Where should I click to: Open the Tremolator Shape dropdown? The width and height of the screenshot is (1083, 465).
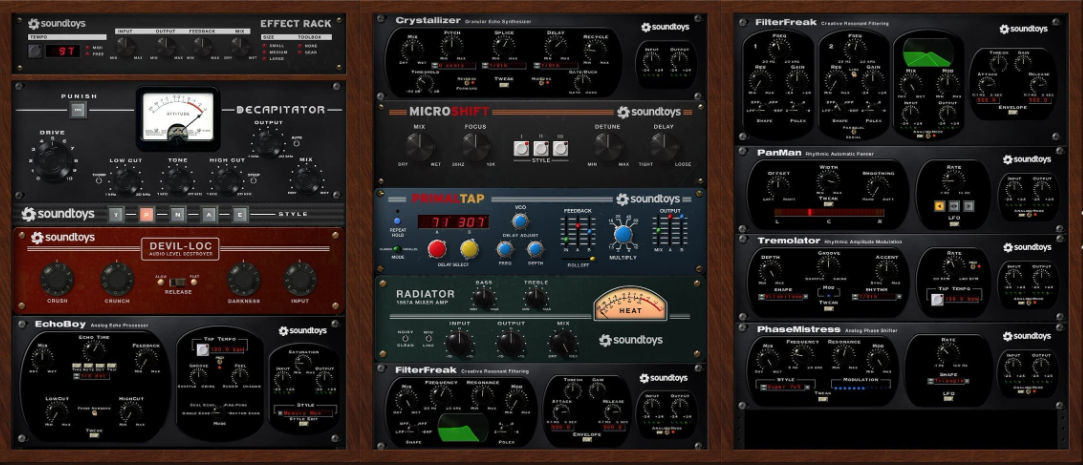782,296
